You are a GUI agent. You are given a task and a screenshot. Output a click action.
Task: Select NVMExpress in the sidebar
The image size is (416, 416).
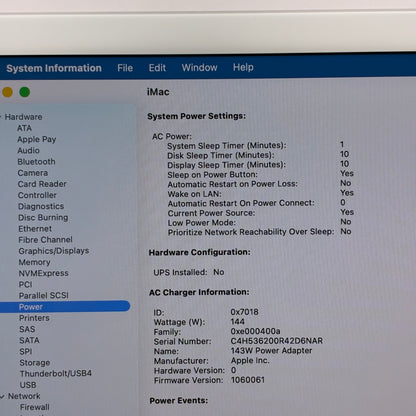43,273
